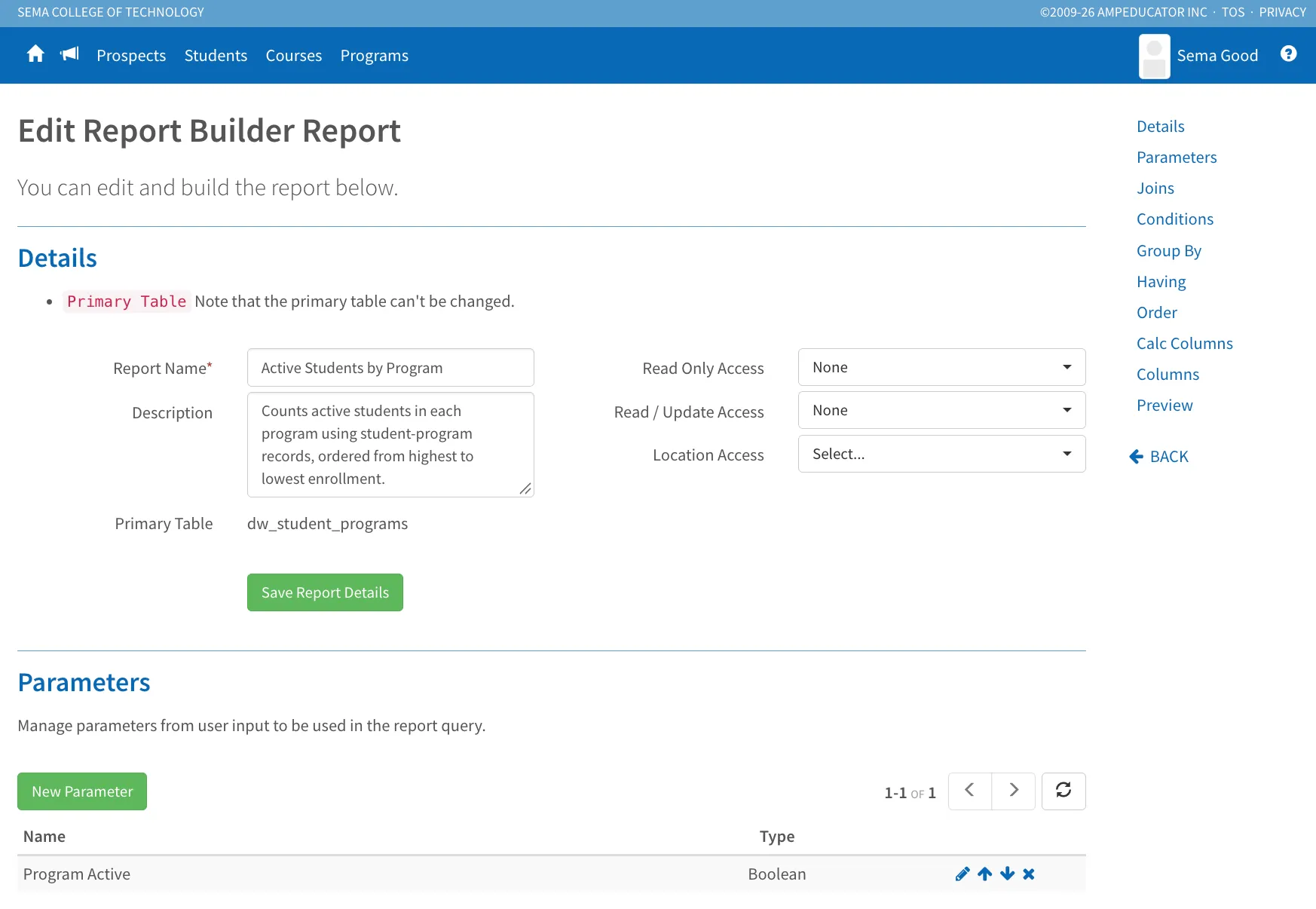Jump to the Parameters section link

[1177, 158]
